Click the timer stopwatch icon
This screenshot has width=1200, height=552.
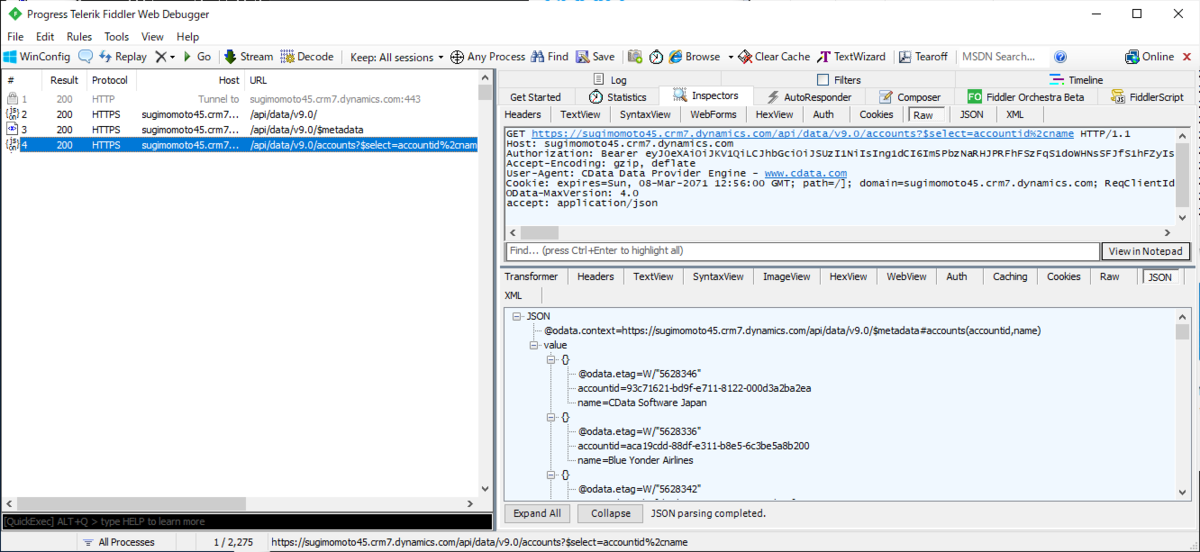(656, 57)
